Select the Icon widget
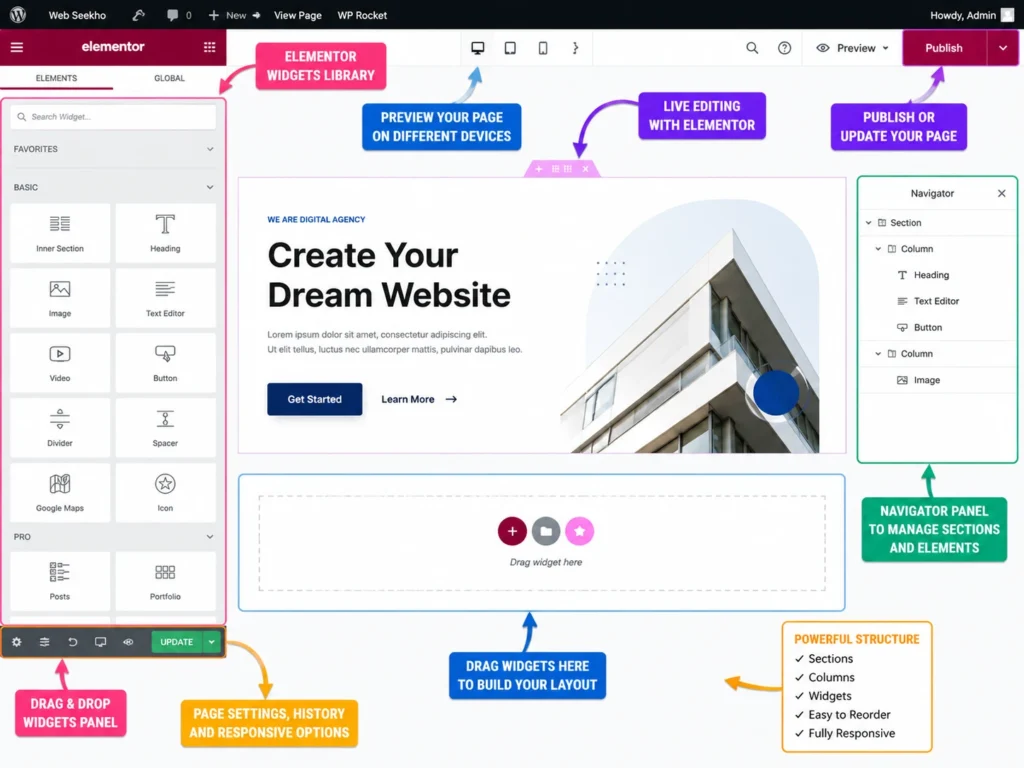Viewport: 1024px width, 768px height. click(165, 492)
